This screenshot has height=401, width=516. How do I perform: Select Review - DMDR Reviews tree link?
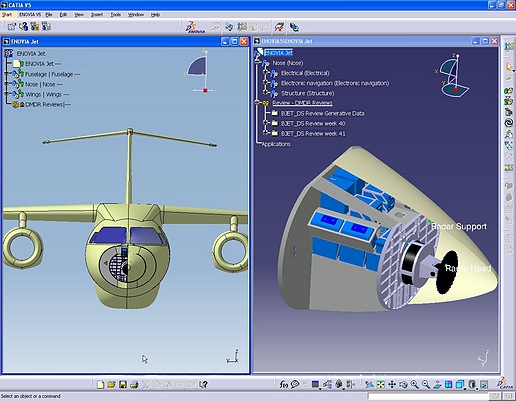point(302,103)
